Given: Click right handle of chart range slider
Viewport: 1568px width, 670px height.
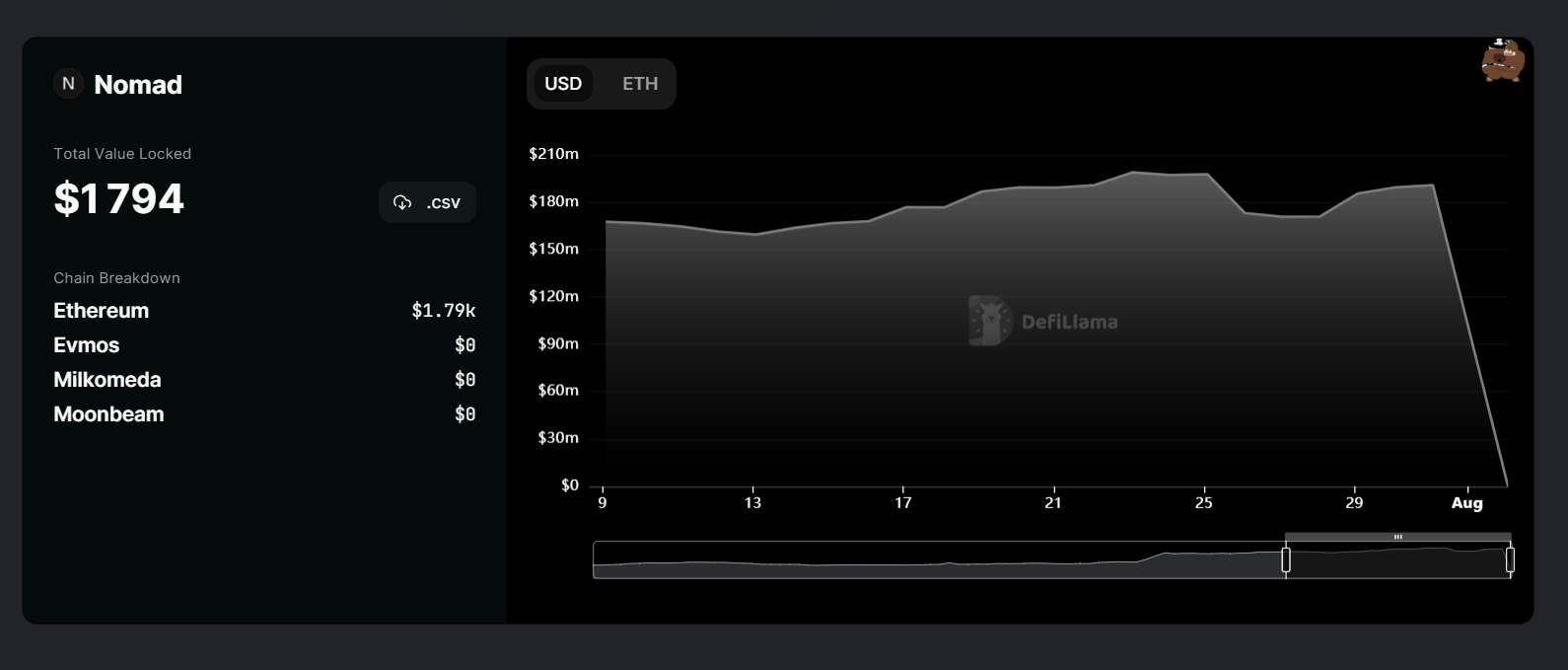Looking at the screenshot, I should point(1510,559).
